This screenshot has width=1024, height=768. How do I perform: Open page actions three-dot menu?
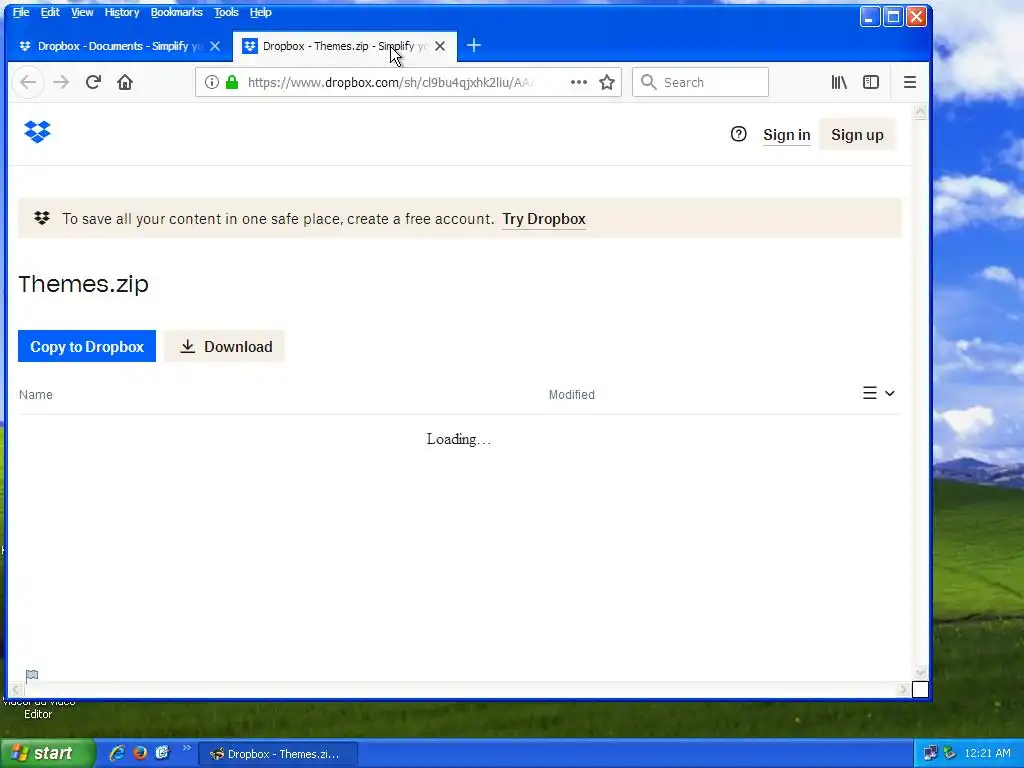[x=579, y=82]
